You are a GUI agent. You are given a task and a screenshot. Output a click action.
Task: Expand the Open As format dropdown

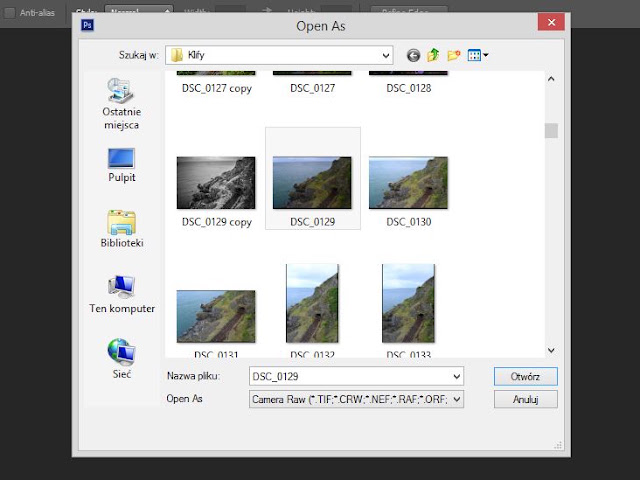(457, 399)
